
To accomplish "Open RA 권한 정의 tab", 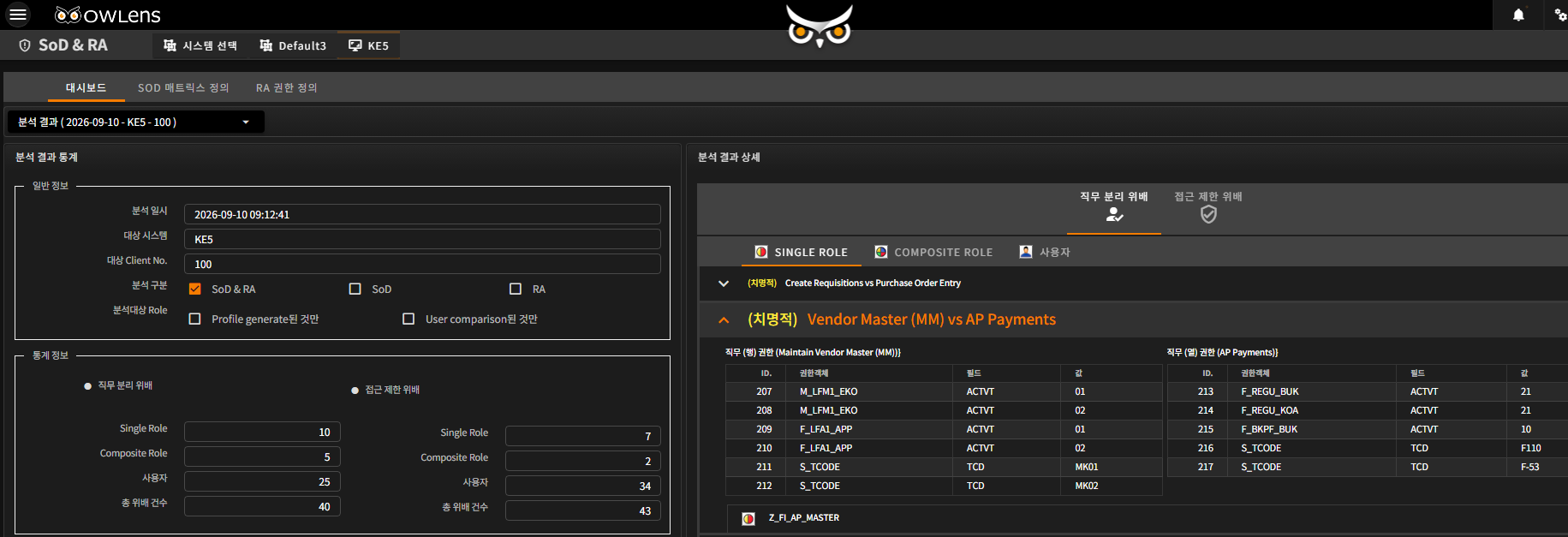I will (286, 87).
